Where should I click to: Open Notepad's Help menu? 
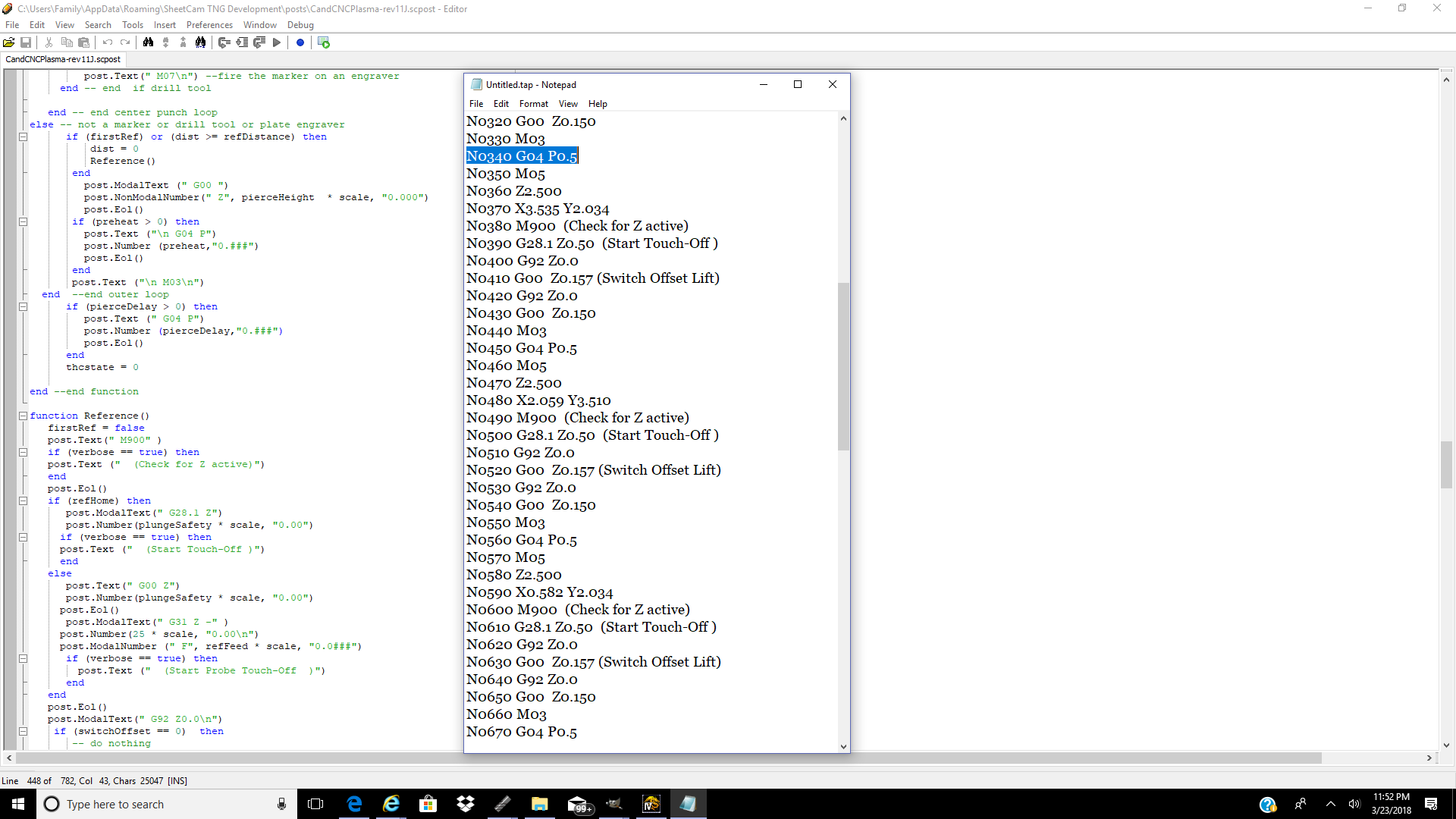pos(598,104)
